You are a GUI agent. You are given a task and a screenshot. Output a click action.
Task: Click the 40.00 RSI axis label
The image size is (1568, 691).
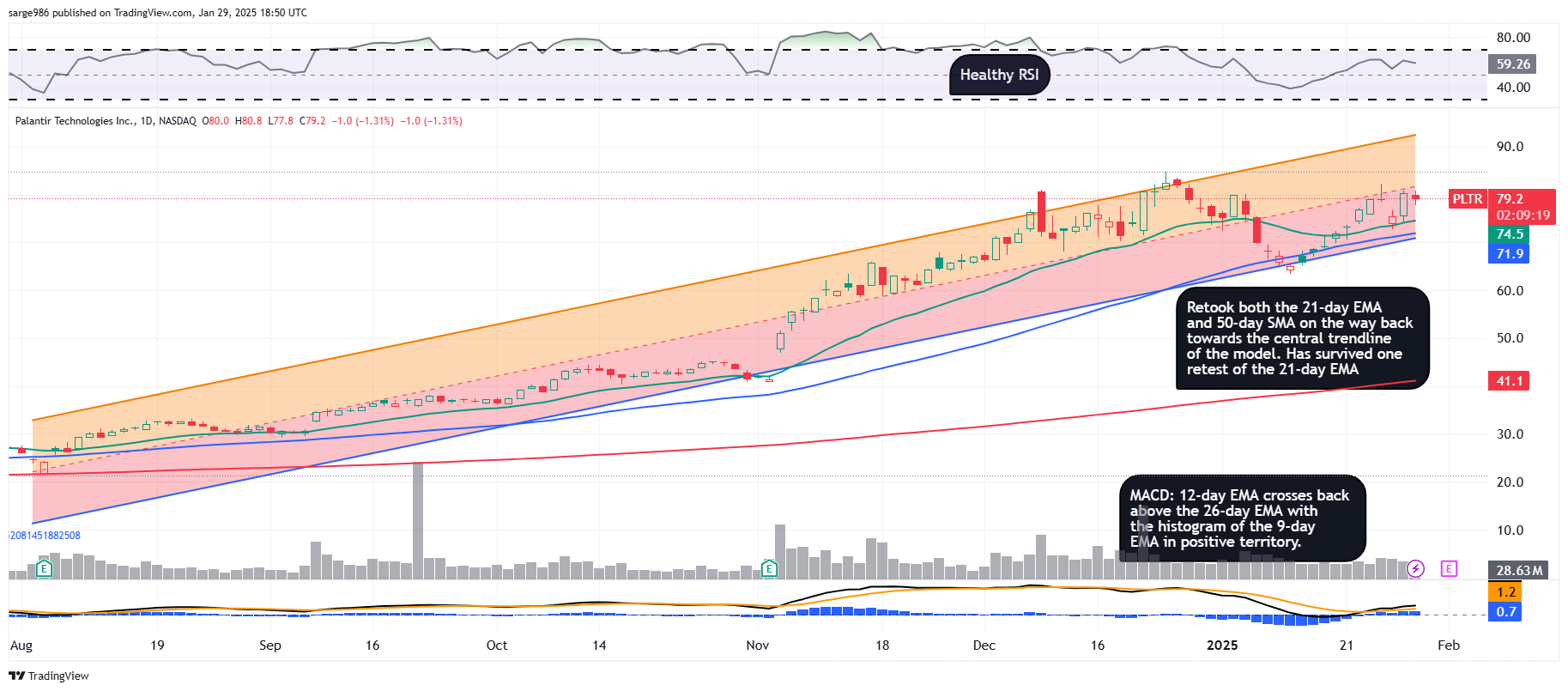[x=1514, y=88]
